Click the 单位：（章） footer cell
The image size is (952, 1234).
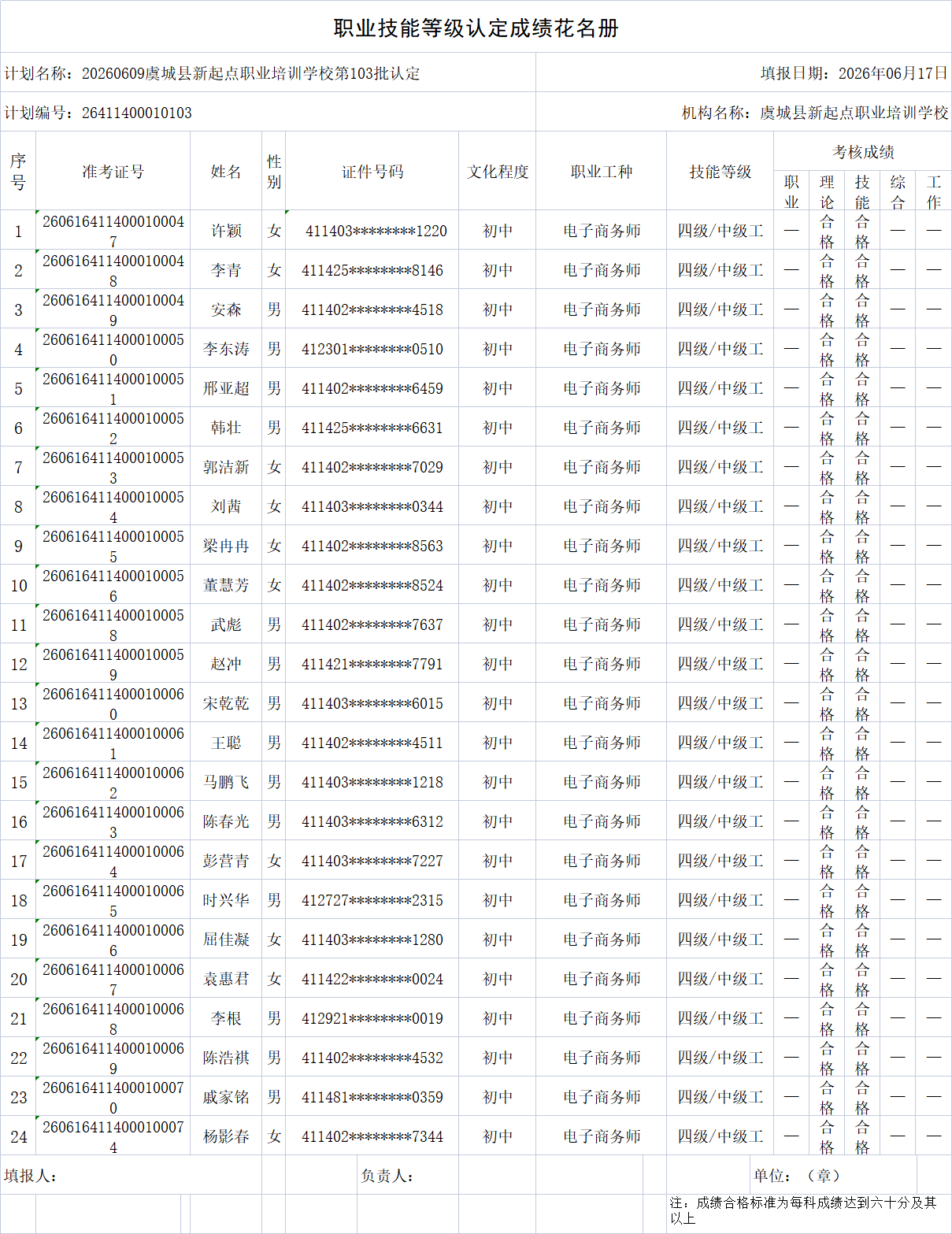pos(833,1175)
